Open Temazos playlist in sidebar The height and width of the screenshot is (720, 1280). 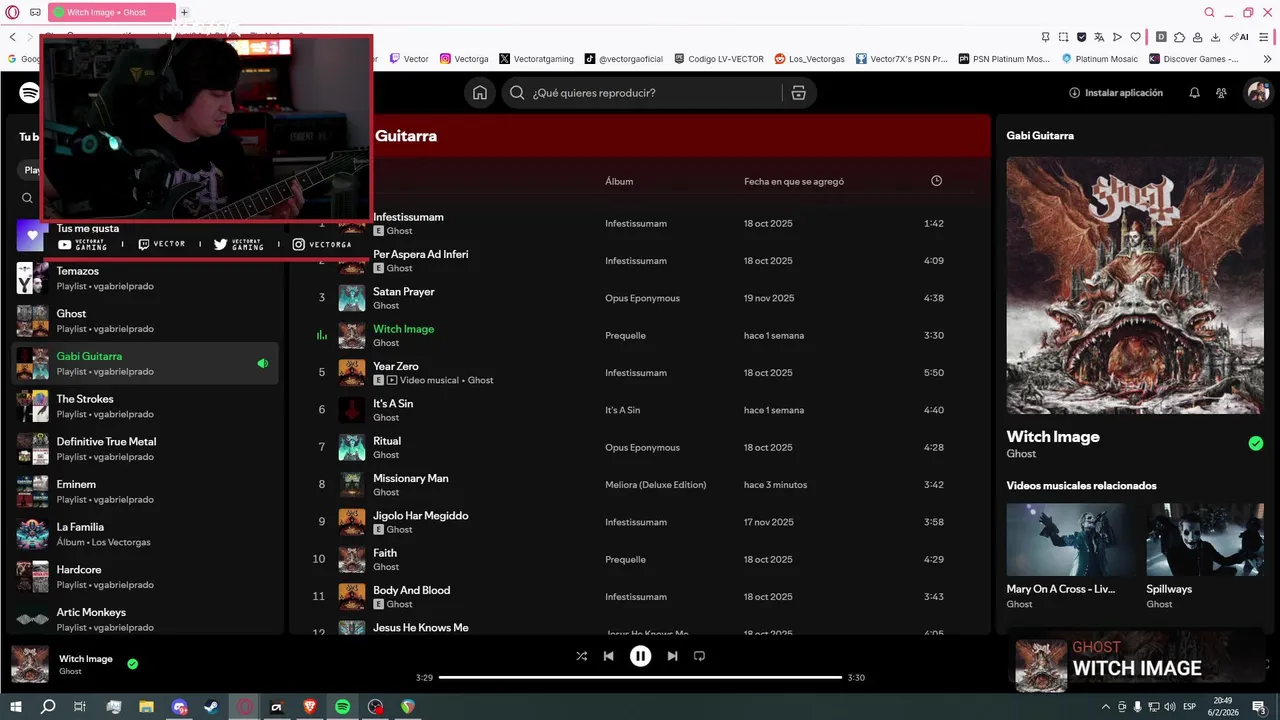[145, 278]
